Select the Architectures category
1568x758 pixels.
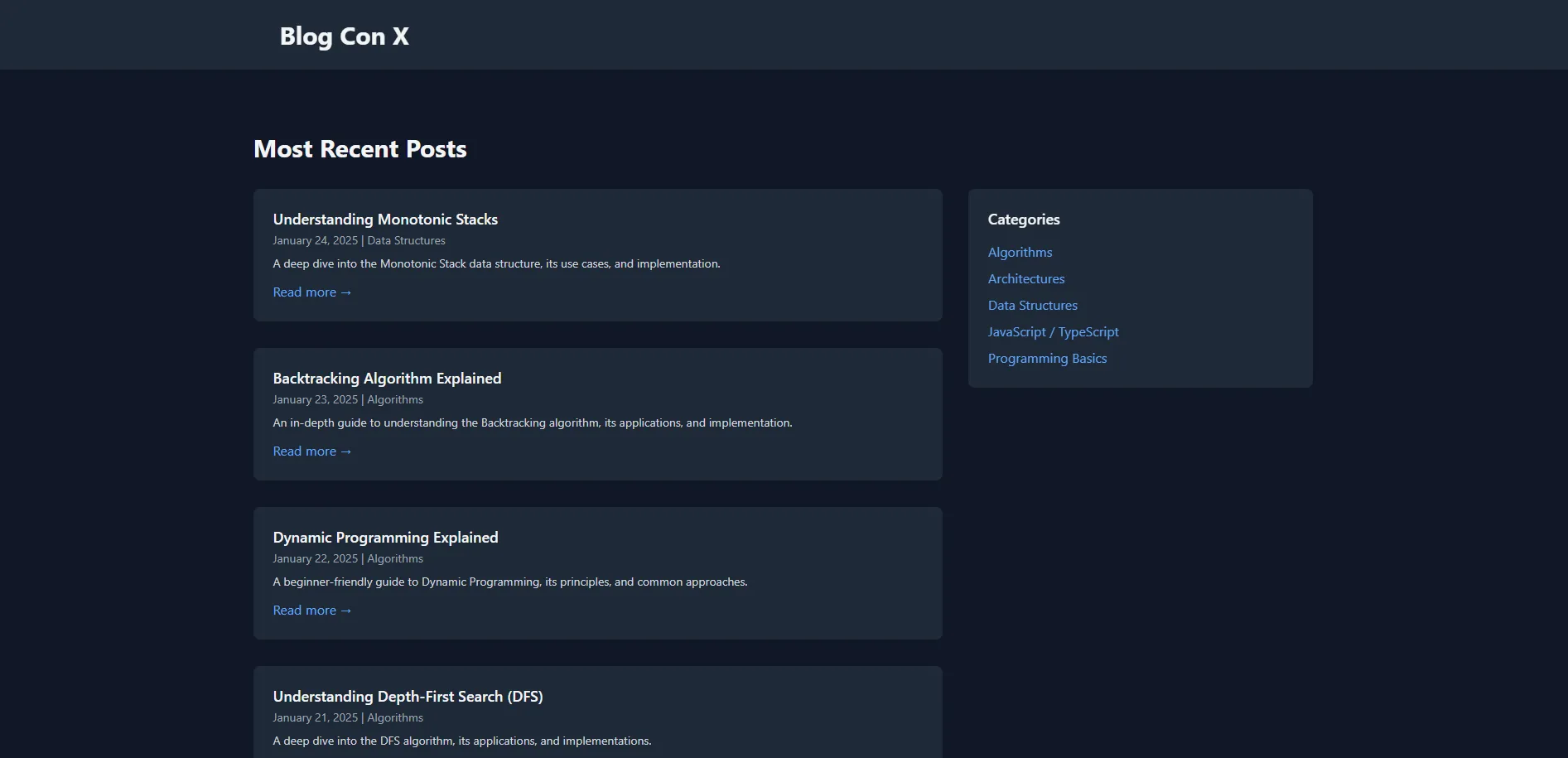click(x=1025, y=279)
